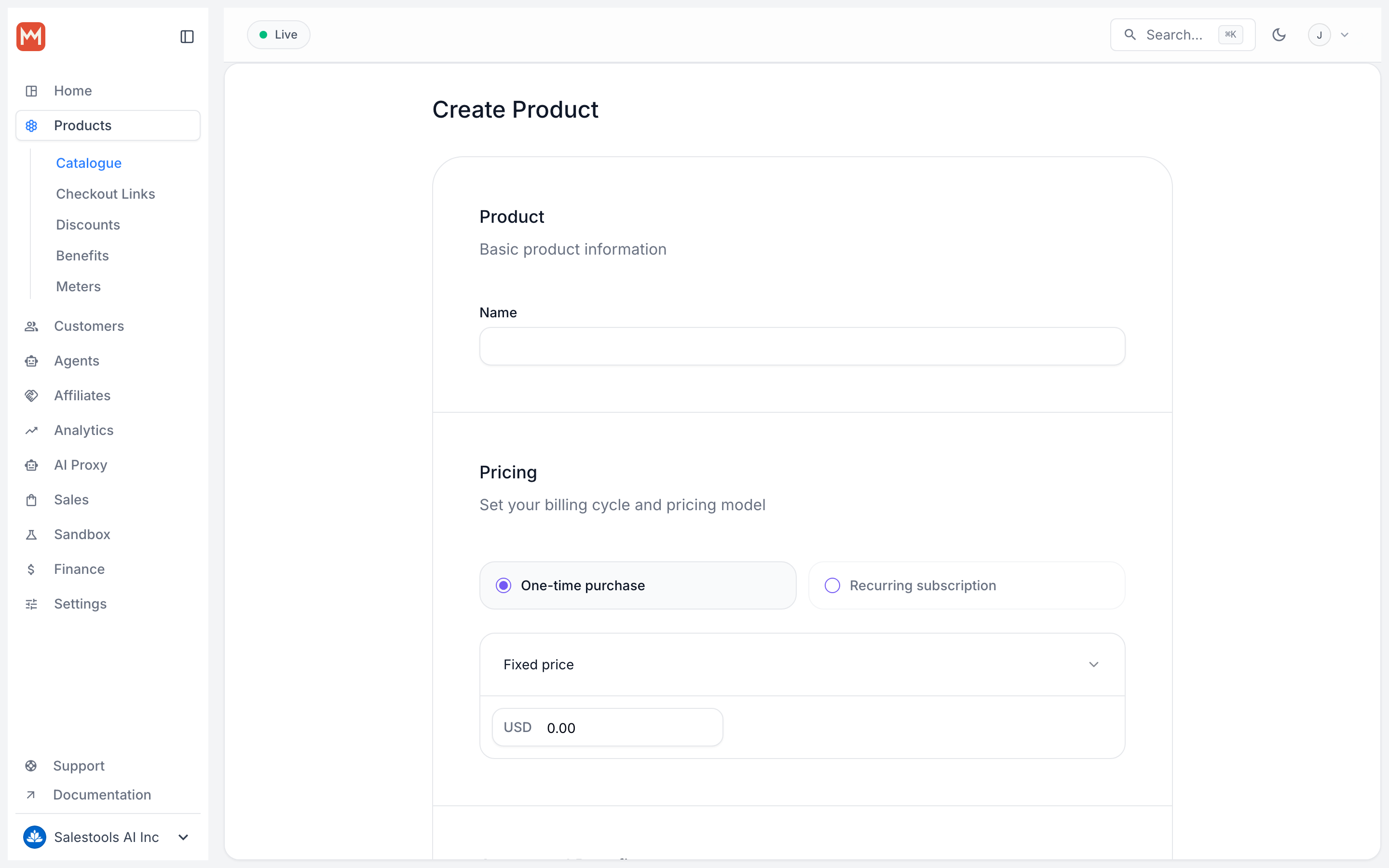Collapse the sidebar with panel icon

click(x=187, y=37)
